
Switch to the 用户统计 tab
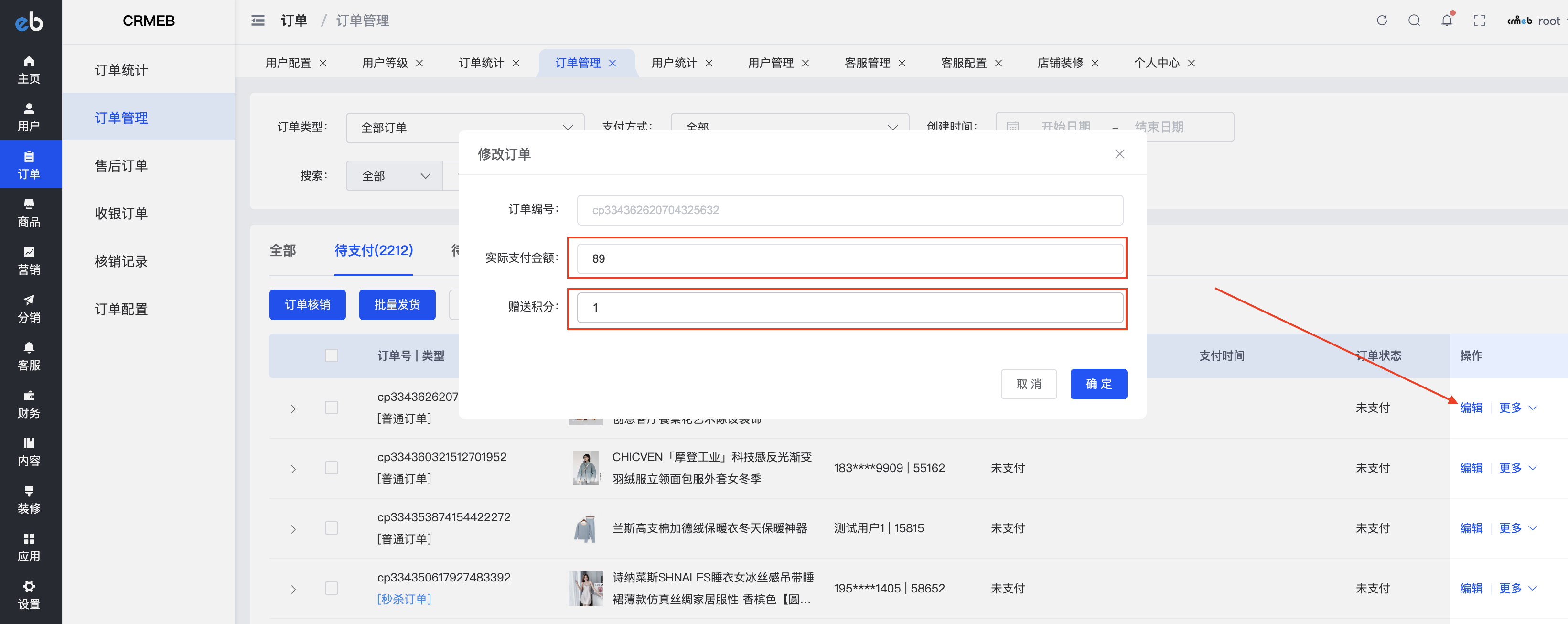pyautogui.click(x=673, y=63)
